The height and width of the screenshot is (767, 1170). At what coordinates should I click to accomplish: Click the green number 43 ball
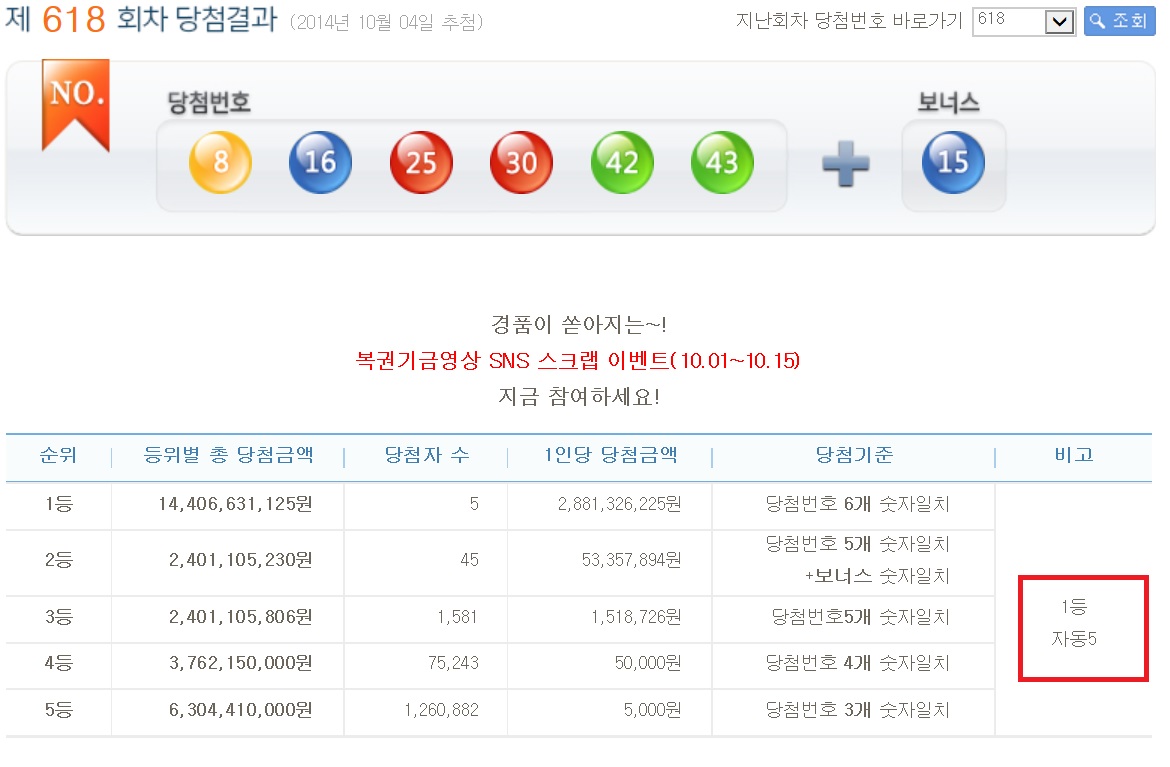coord(722,162)
